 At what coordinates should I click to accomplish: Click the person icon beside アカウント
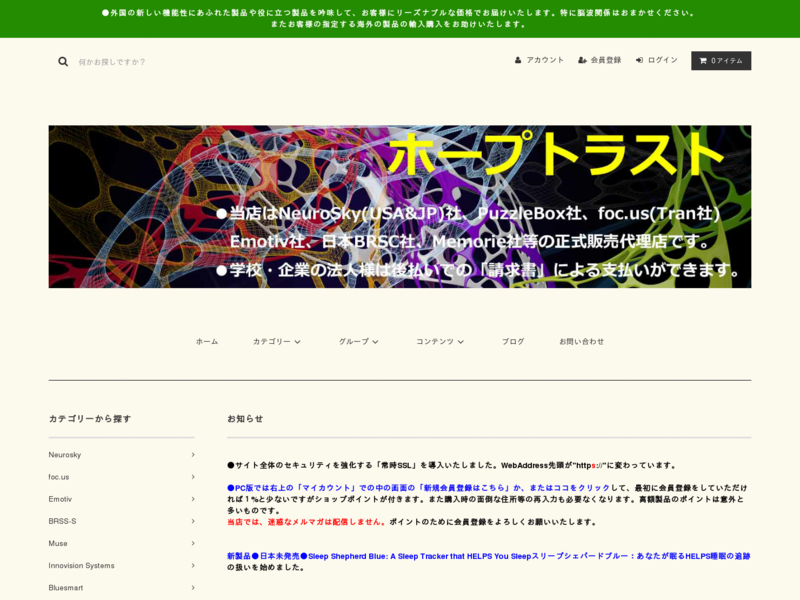click(518, 60)
